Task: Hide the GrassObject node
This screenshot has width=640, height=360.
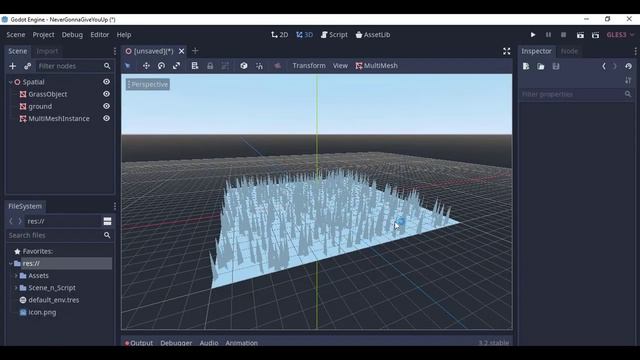Action: point(107,94)
